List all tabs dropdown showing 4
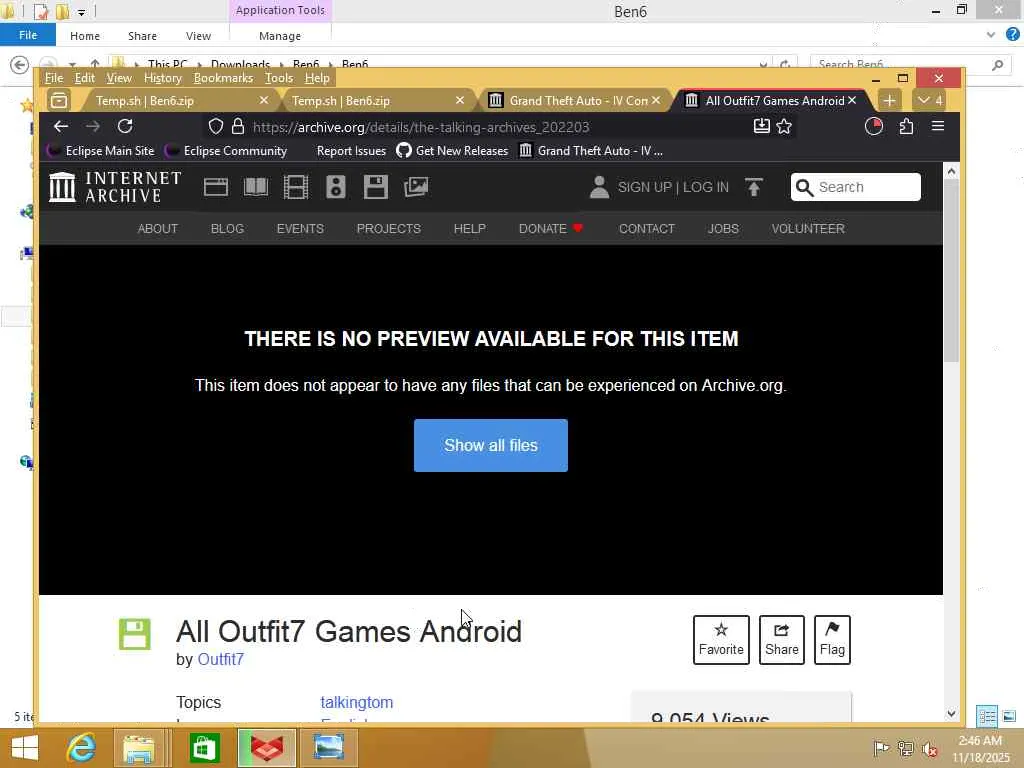 click(x=929, y=101)
